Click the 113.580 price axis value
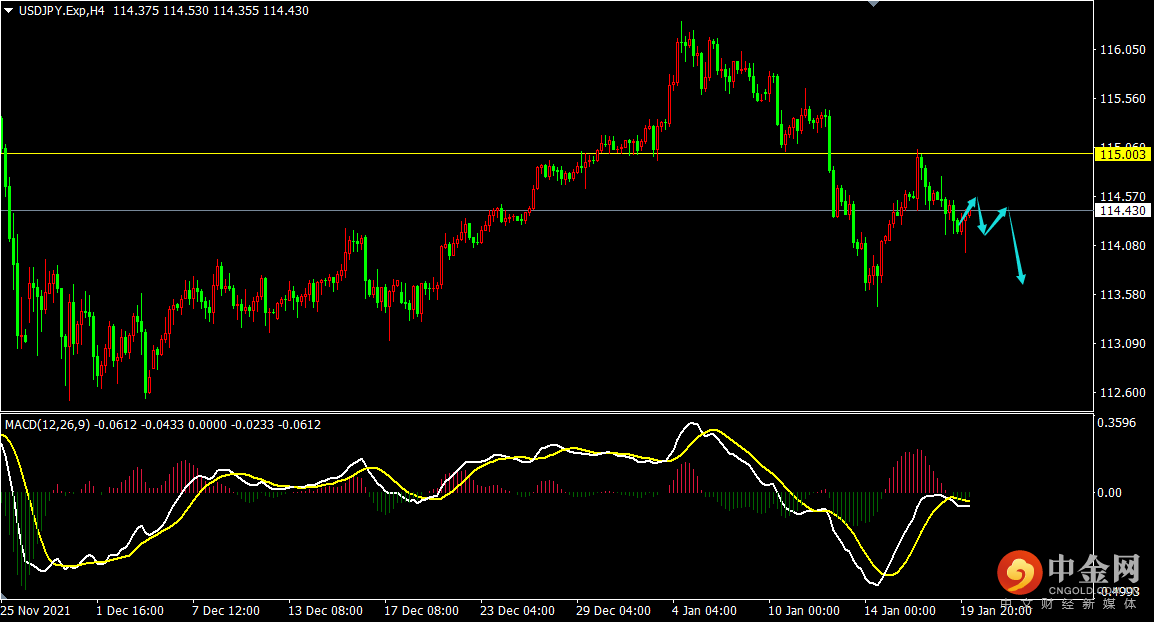The width and height of the screenshot is (1154, 622). pyautogui.click(x=1122, y=294)
